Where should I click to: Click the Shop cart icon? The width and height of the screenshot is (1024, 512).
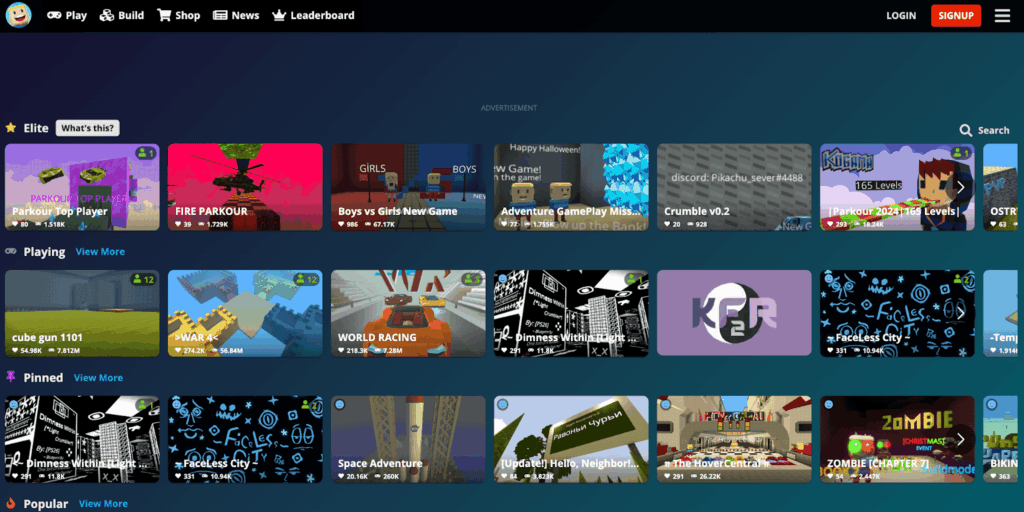[164, 16]
